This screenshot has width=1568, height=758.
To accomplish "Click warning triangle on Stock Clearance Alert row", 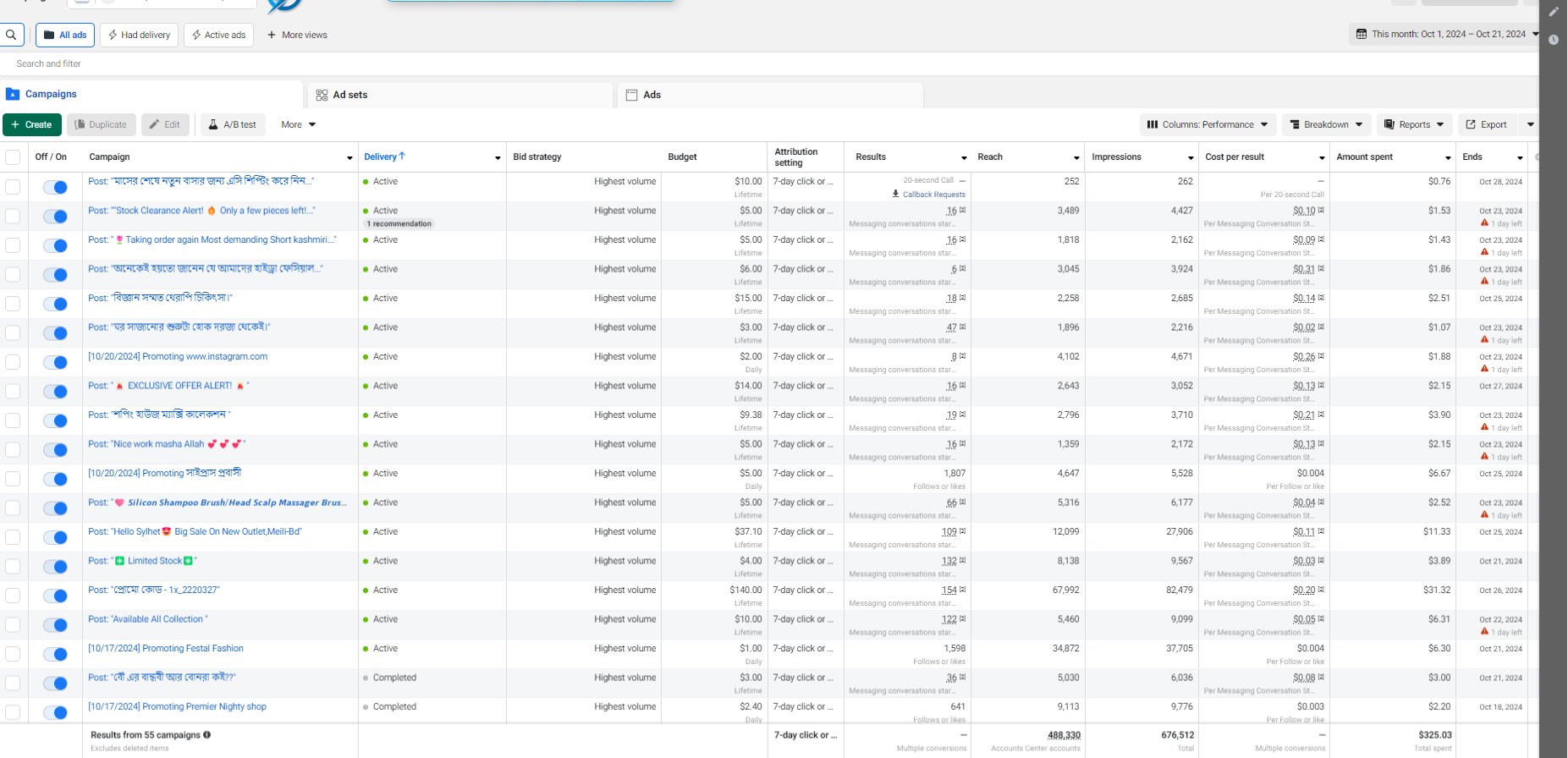I will pos(1485,223).
